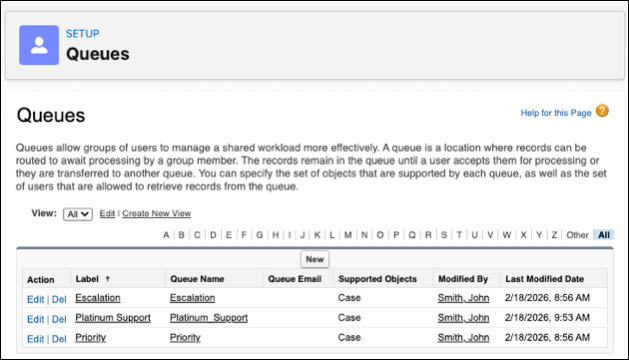The height and width of the screenshot is (360, 629).
Task: Edit the Priority queue
Action: click(35, 339)
